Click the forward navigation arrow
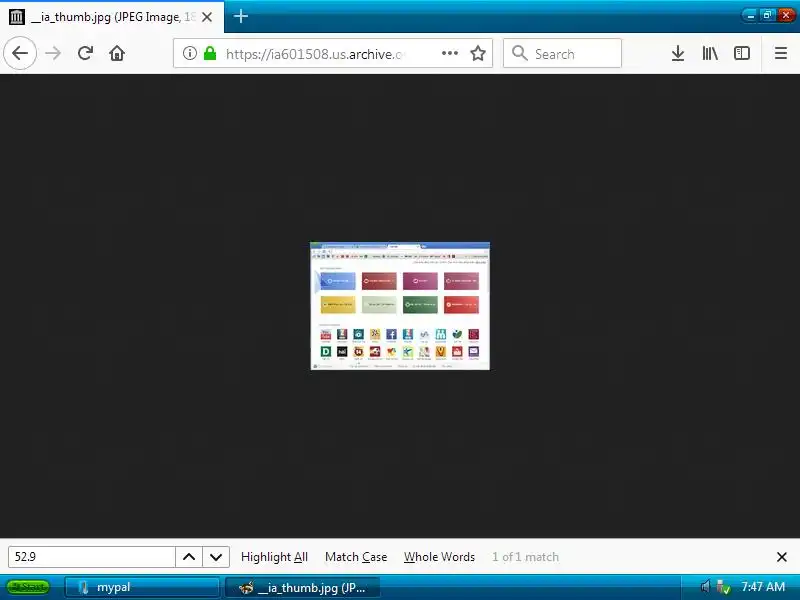 pos(53,53)
